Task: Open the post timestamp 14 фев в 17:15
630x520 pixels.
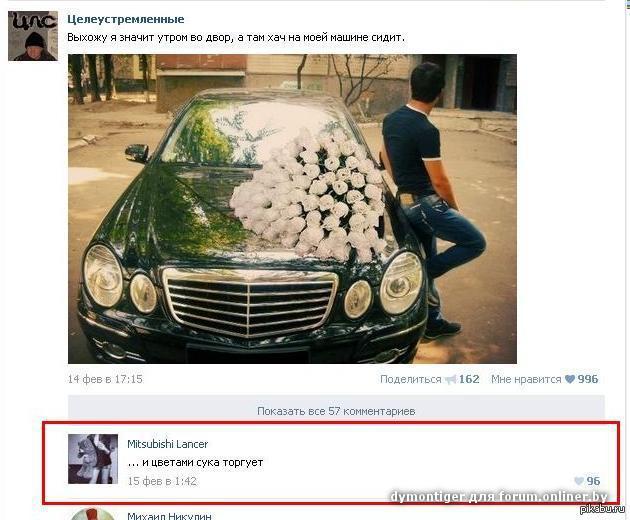Action: pos(105,379)
